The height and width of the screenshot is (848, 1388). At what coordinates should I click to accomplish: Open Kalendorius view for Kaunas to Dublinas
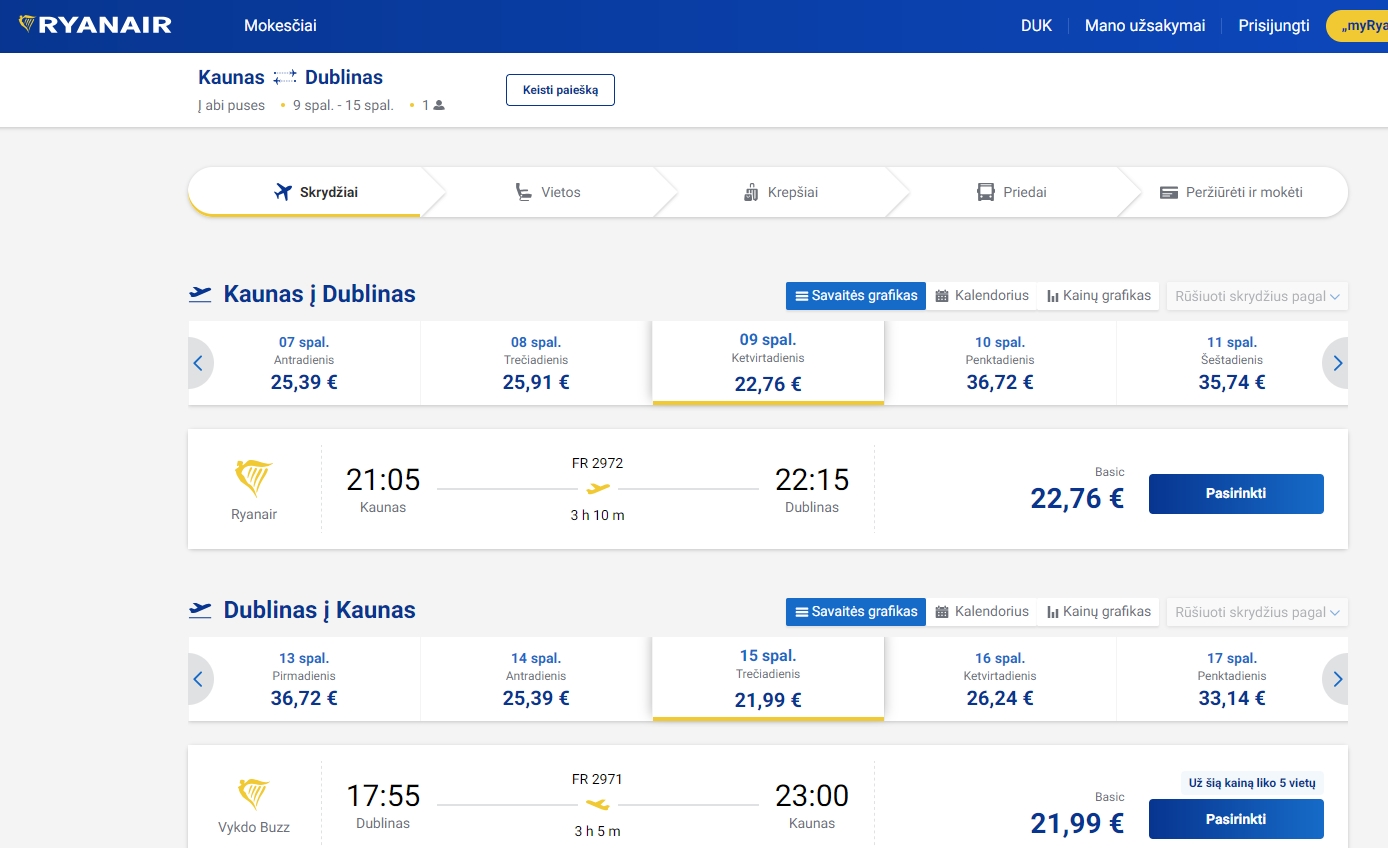point(982,295)
